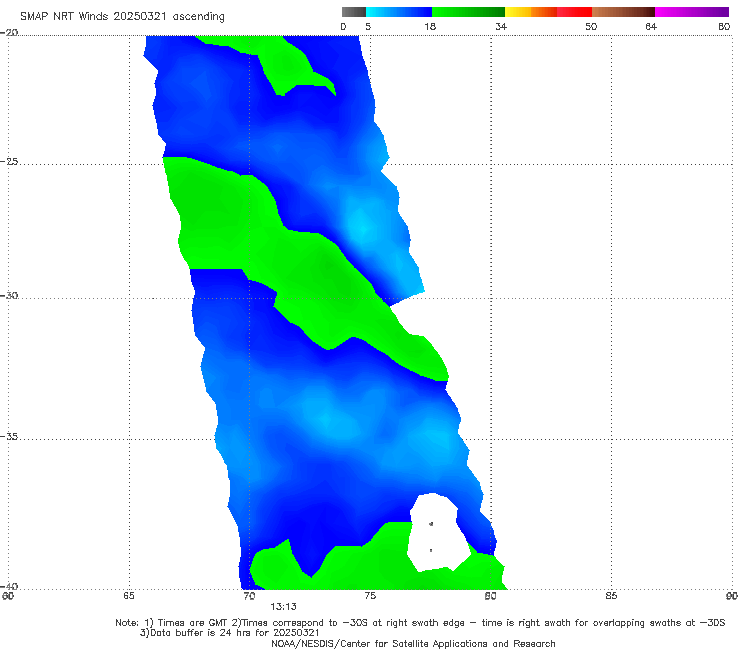This screenshot has height=650, width=740.
Task: Click the longitude axis label '65'
Action: [x=129, y=596]
